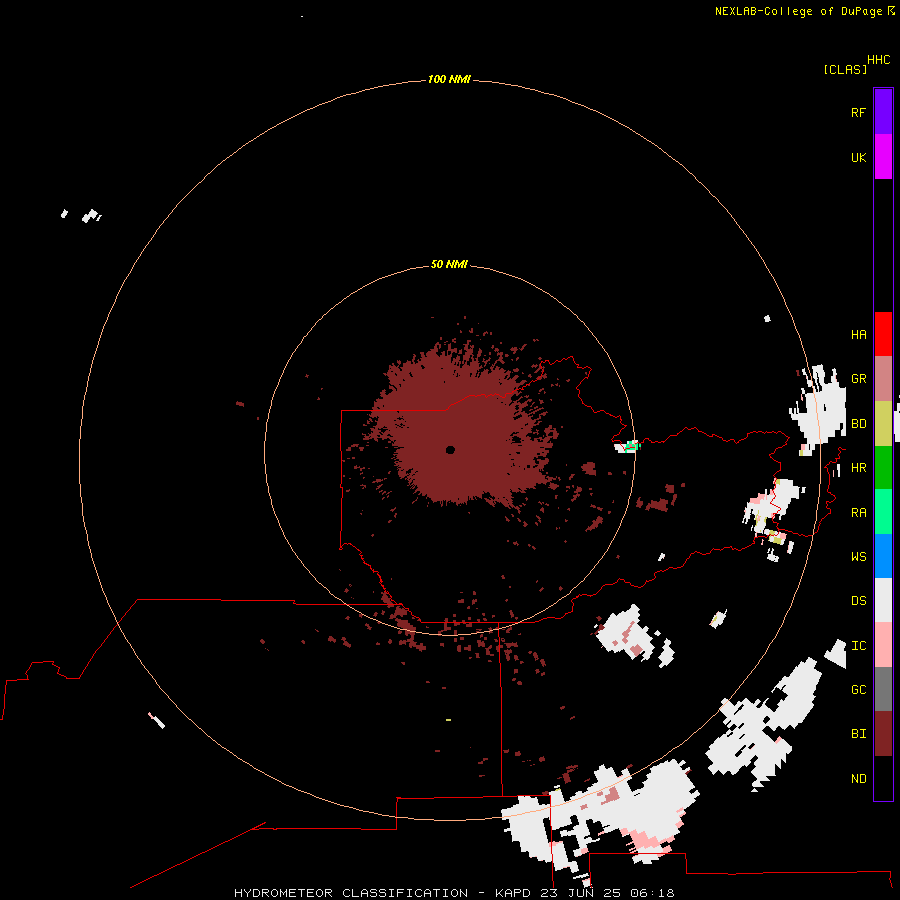This screenshot has width=900, height=900.
Task: Click the HA legend label
Action: pyautogui.click(x=858, y=334)
